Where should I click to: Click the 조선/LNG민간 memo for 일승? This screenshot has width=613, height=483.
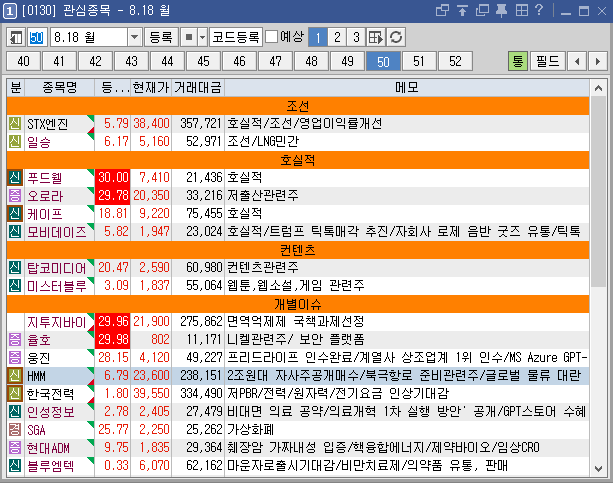click(263, 142)
